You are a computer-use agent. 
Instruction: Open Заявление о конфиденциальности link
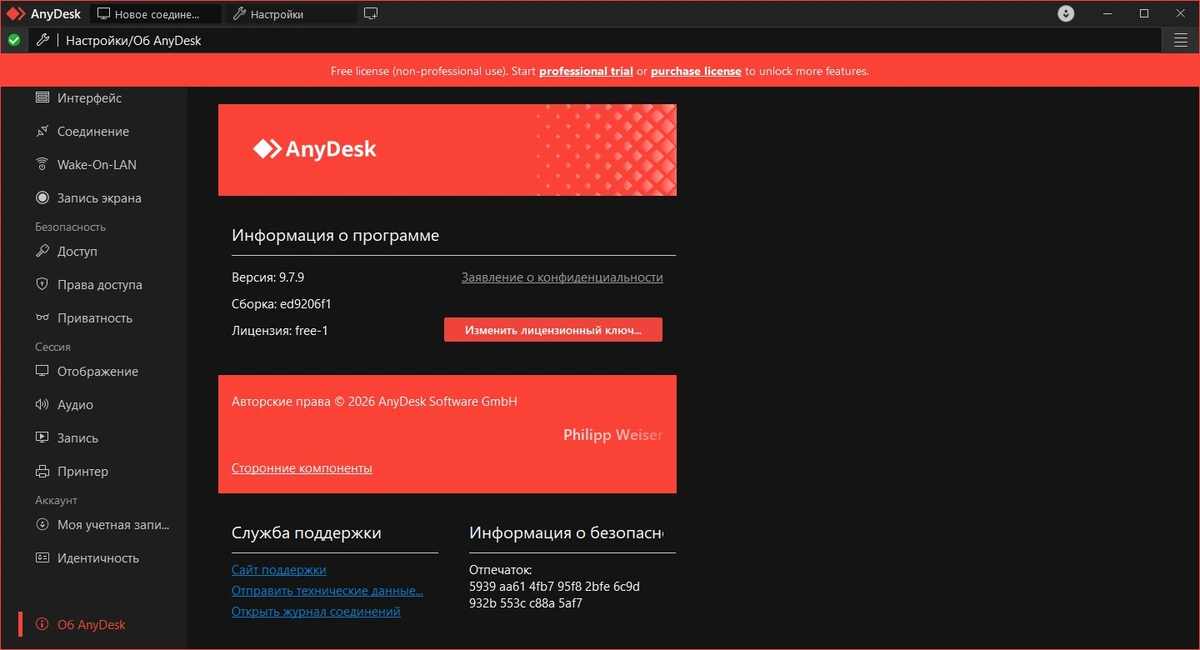click(562, 277)
